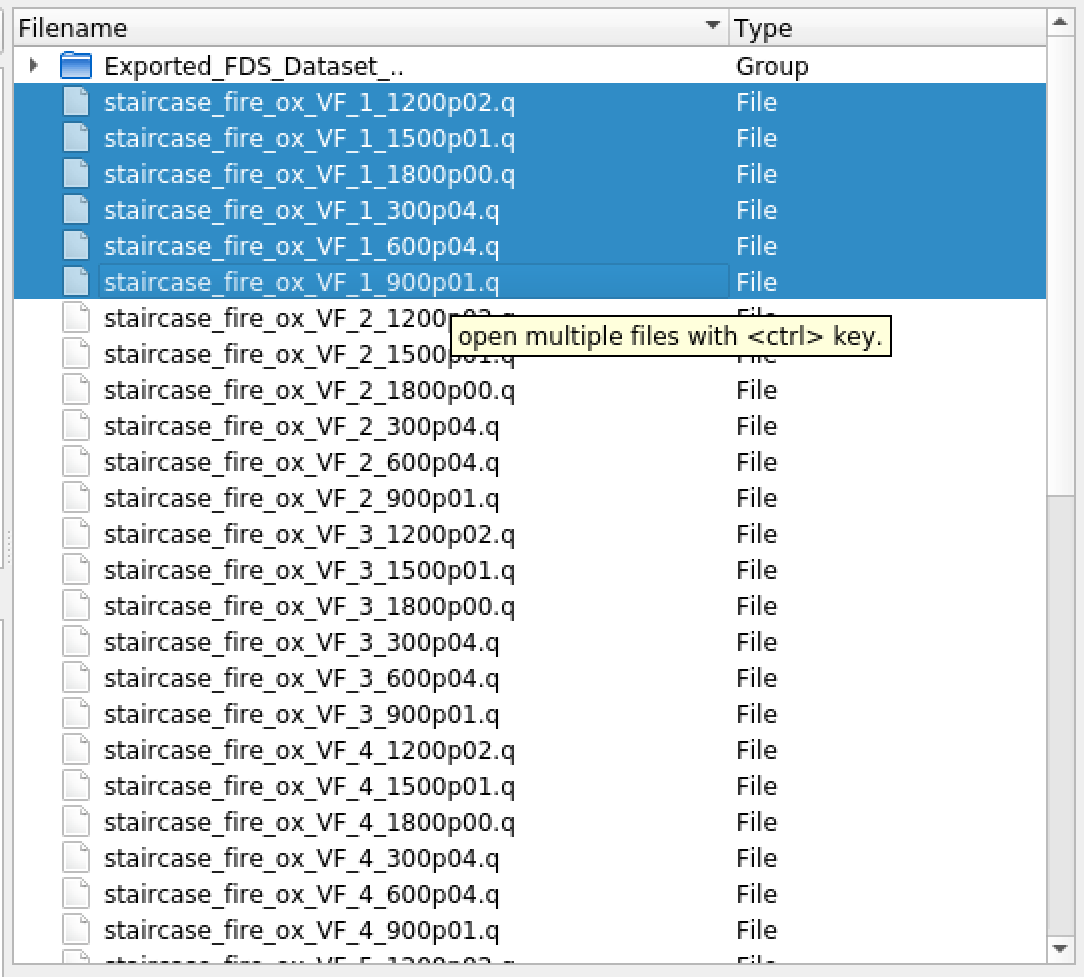Click the file icon for staircase_fire_ox_VF_3_1800p00.q
This screenshot has height=977, width=1084.
(75, 605)
